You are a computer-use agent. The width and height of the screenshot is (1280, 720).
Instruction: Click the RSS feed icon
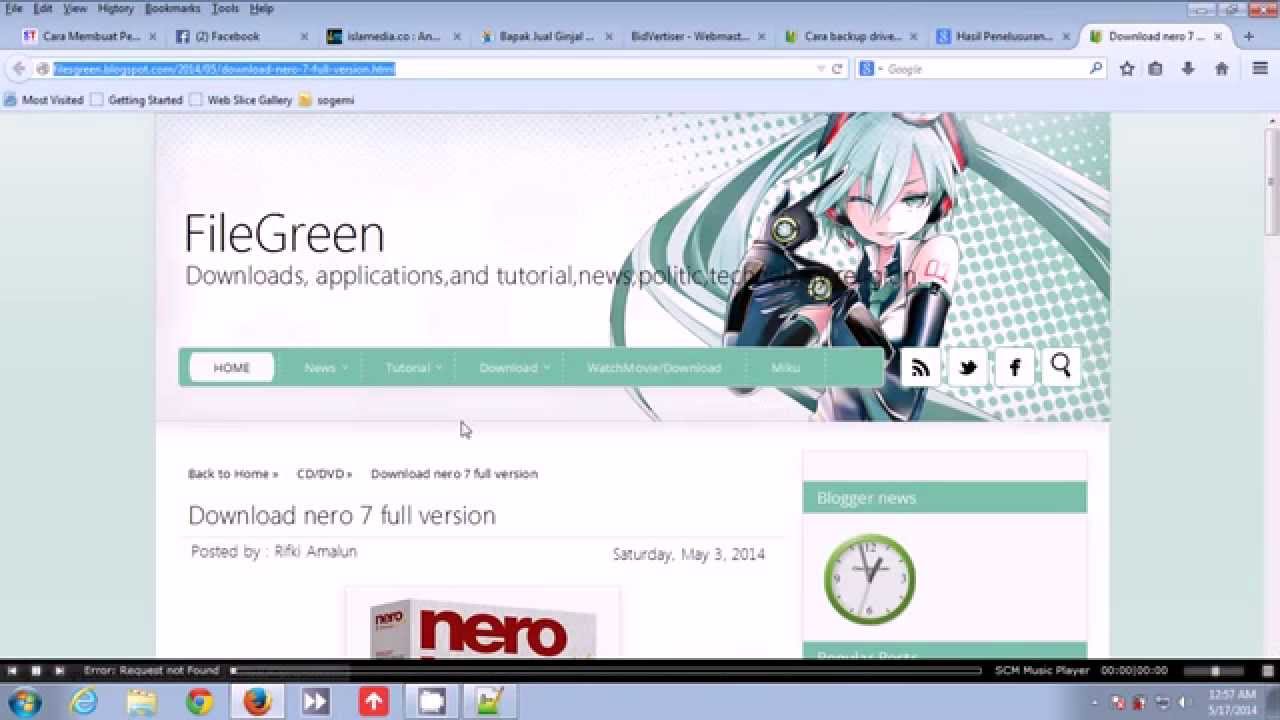click(x=920, y=367)
